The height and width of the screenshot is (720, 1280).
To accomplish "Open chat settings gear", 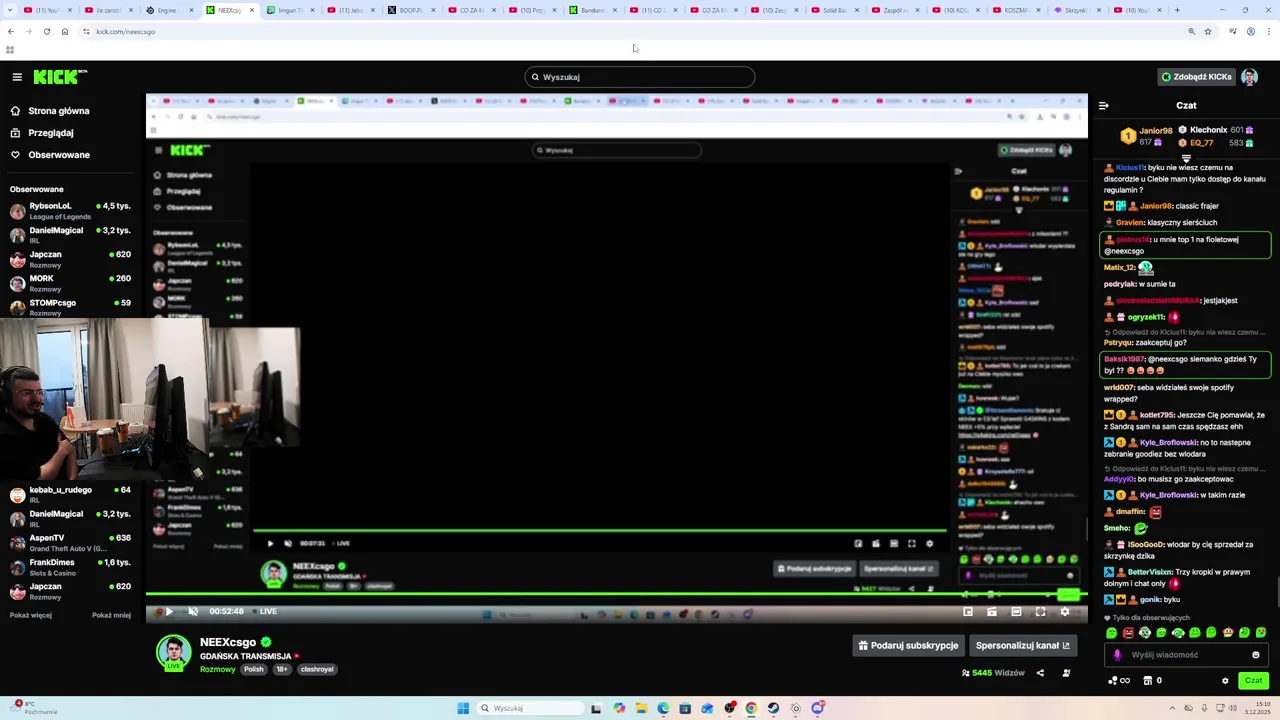I will (1225, 681).
